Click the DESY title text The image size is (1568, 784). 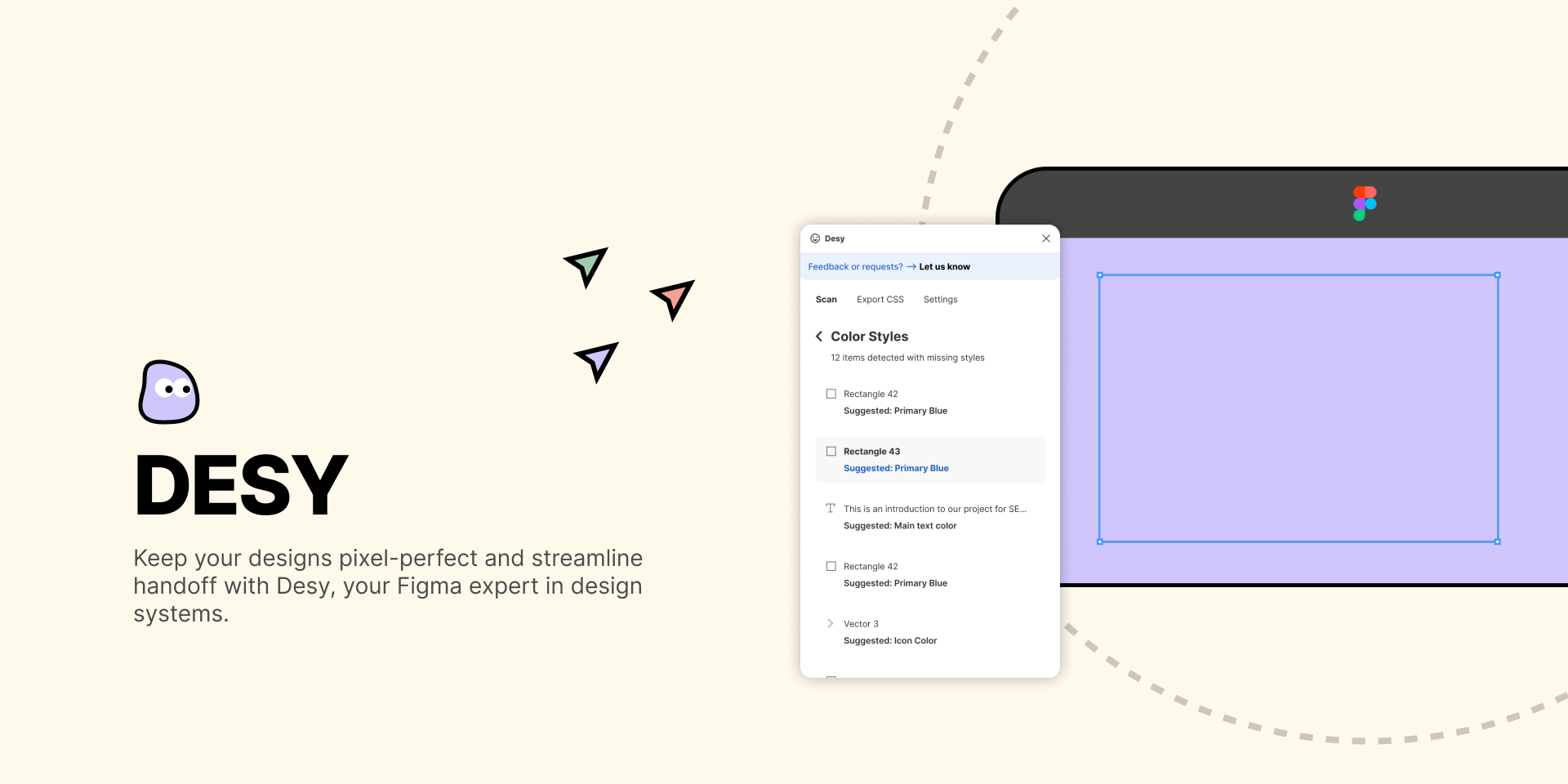[242, 486]
